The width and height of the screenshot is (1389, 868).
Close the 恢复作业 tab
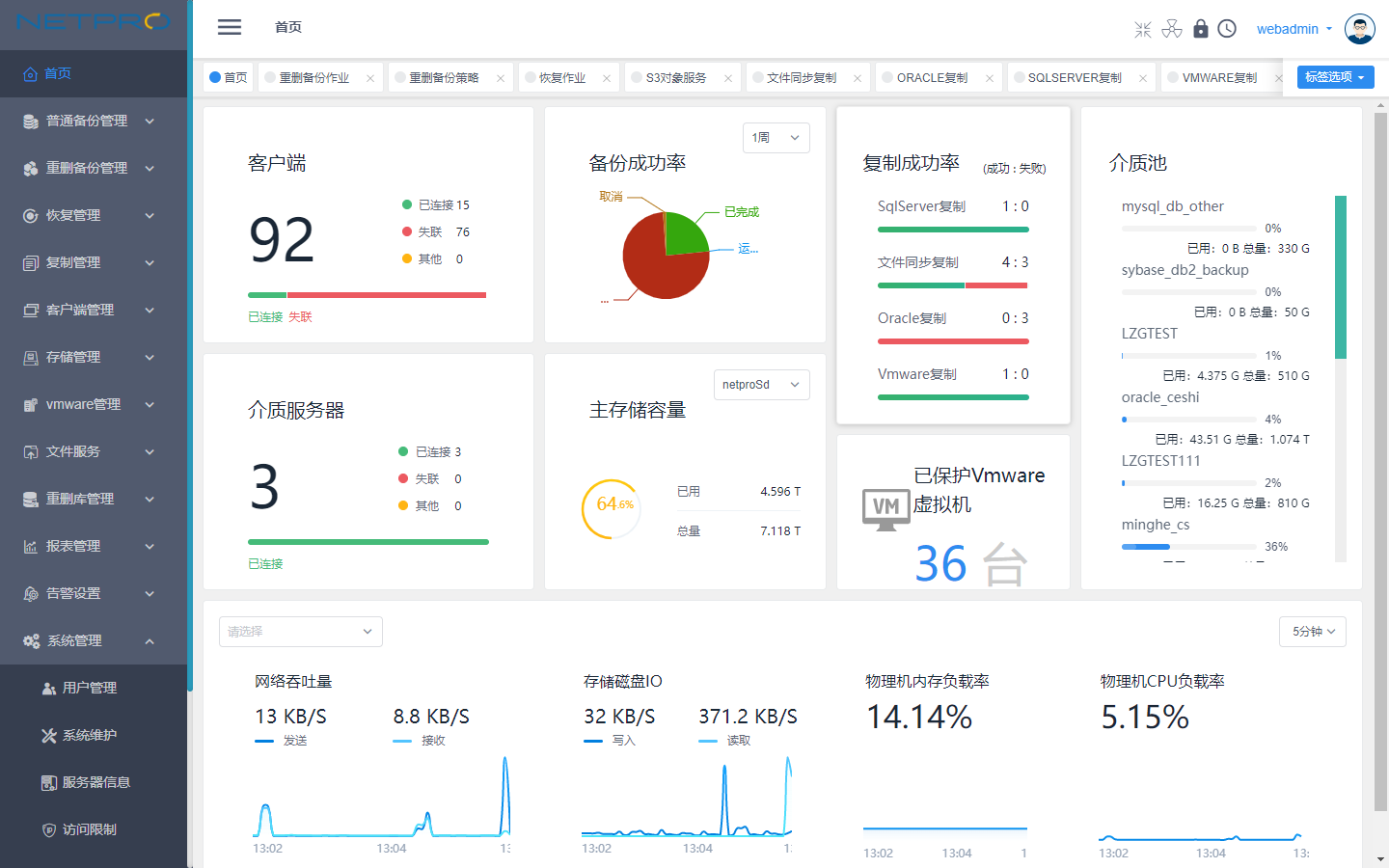click(x=607, y=78)
